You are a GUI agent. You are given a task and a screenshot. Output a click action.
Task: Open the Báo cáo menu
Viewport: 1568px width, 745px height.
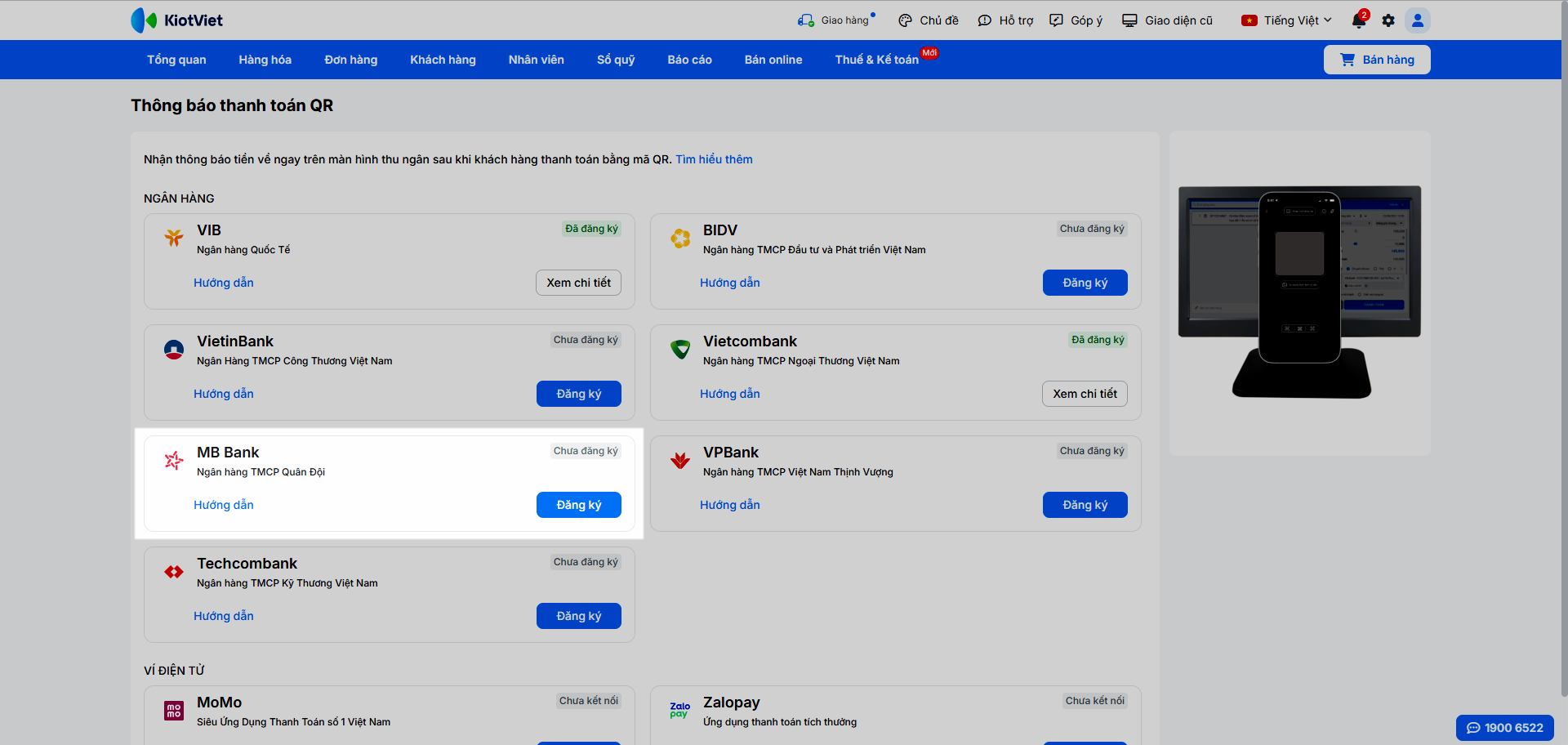(x=690, y=60)
